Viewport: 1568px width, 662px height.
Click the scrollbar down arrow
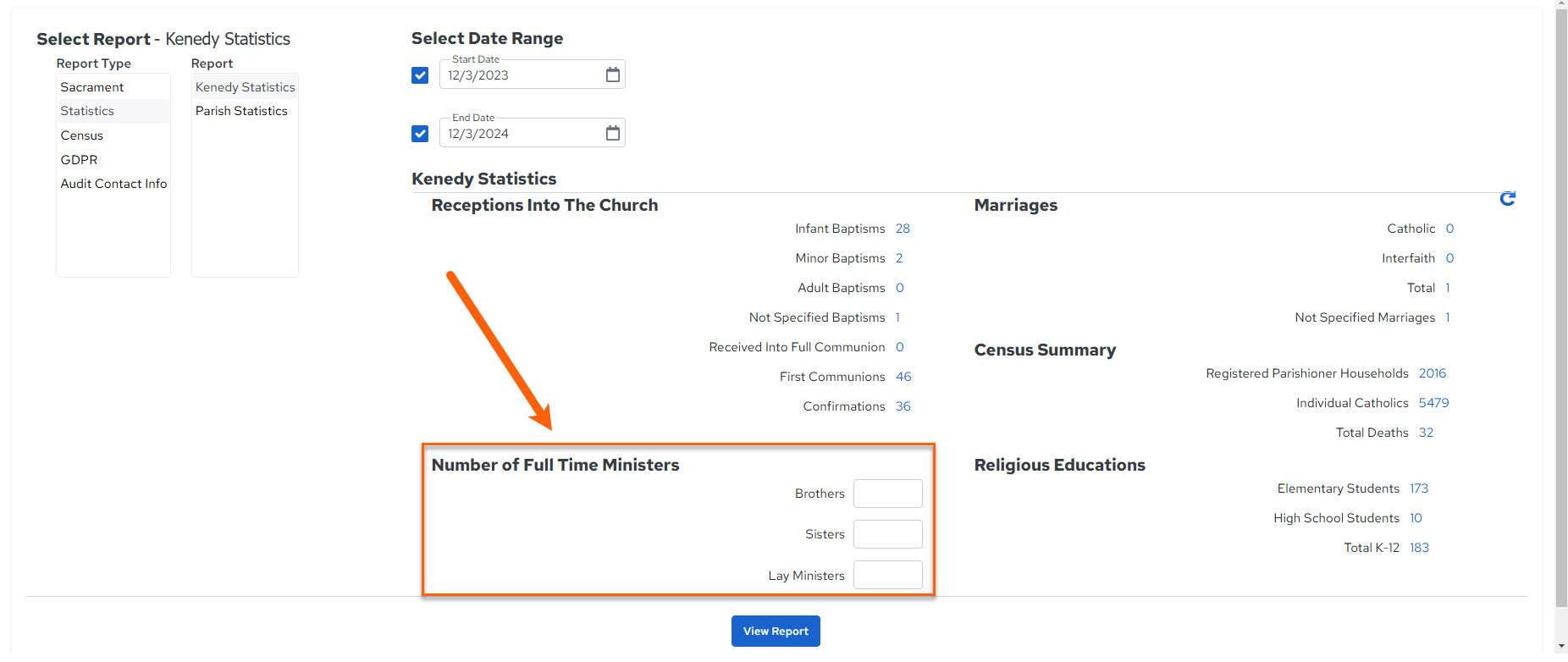click(x=1561, y=646)
